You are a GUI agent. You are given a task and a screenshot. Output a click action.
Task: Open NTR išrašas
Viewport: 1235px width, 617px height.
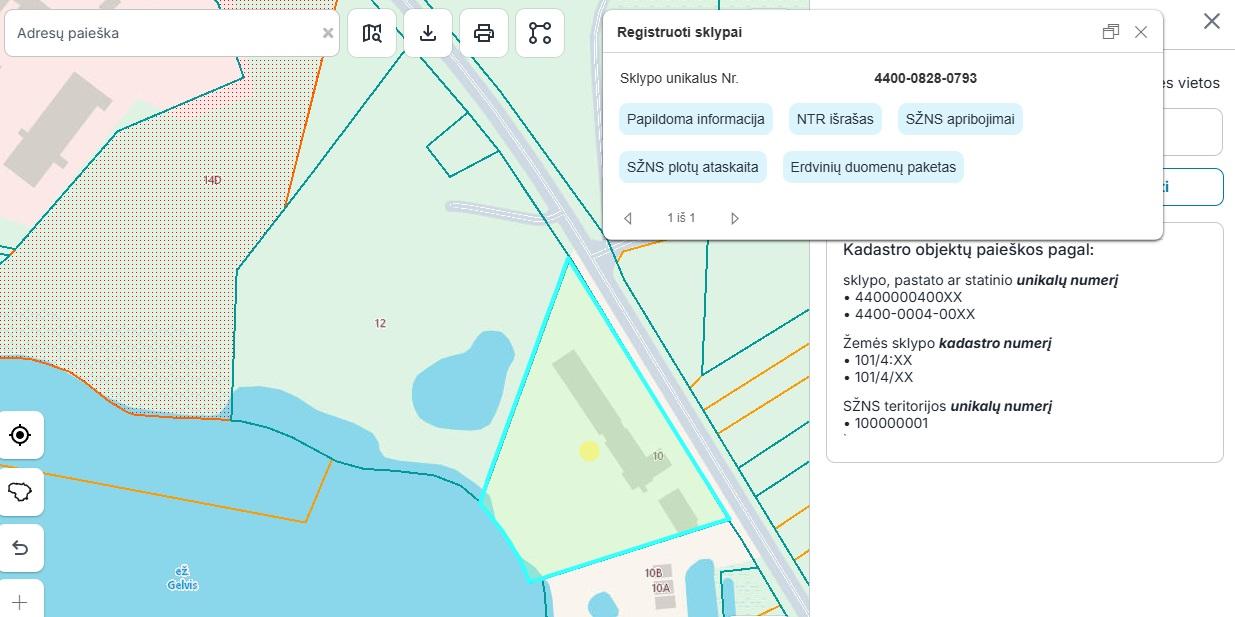[835, 119]
